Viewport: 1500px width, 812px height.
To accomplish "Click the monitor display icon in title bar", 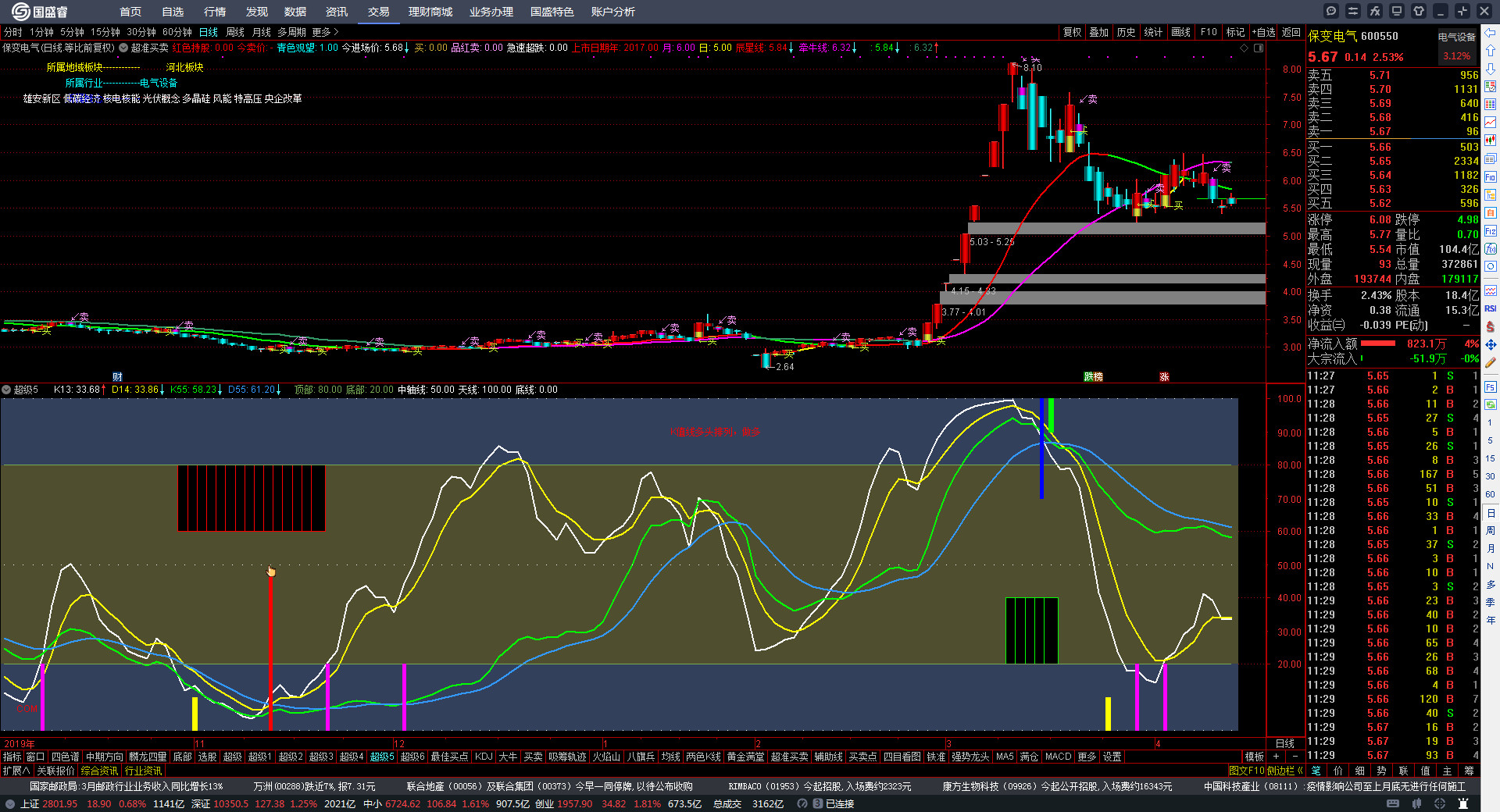I will tap(1397, 11).
